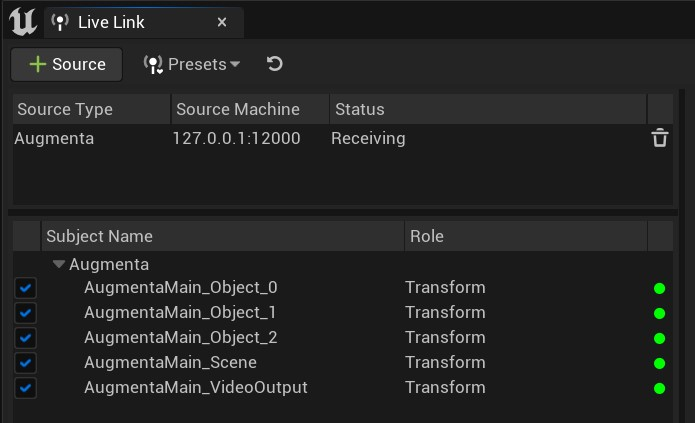The image size is (695, 423).
Task: Select the AugmentaMain_Object_0 subject
Action: [x=181, y=287]
